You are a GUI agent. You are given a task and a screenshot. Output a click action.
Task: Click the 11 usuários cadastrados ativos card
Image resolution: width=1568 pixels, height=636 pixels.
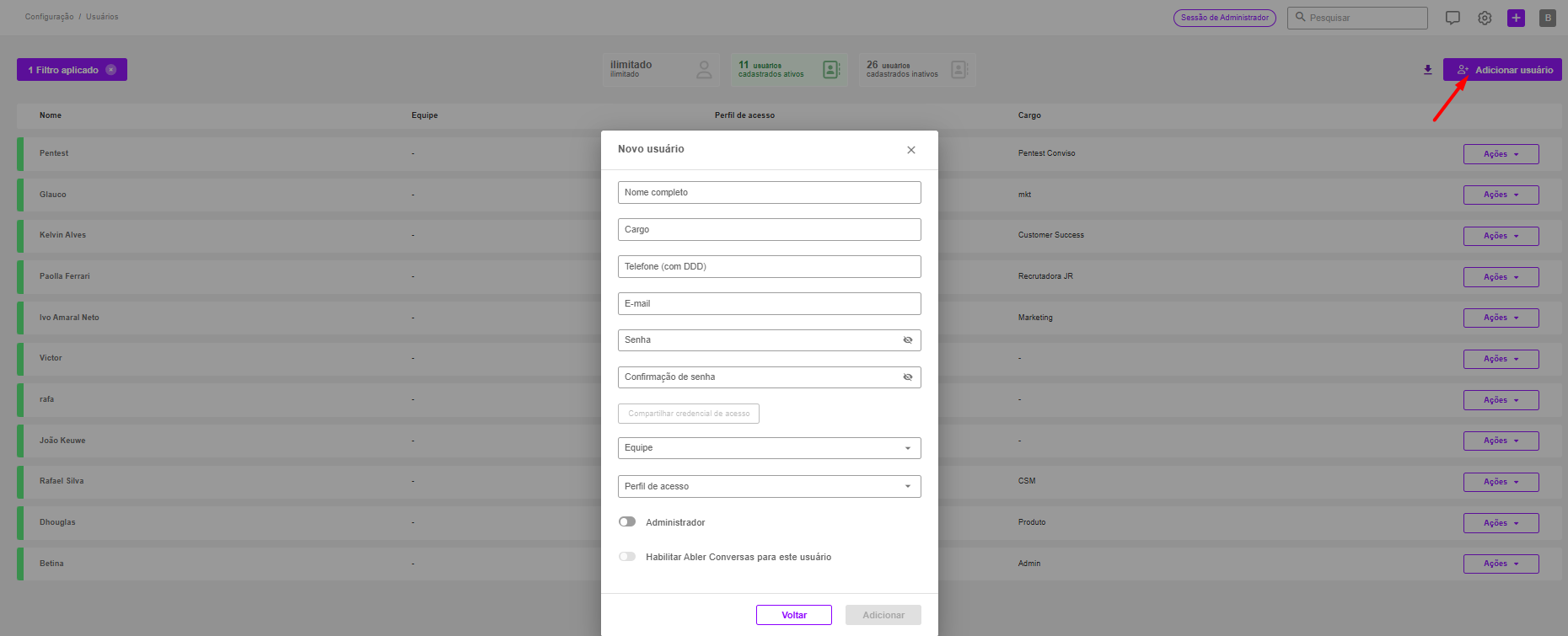coord(789,70)
